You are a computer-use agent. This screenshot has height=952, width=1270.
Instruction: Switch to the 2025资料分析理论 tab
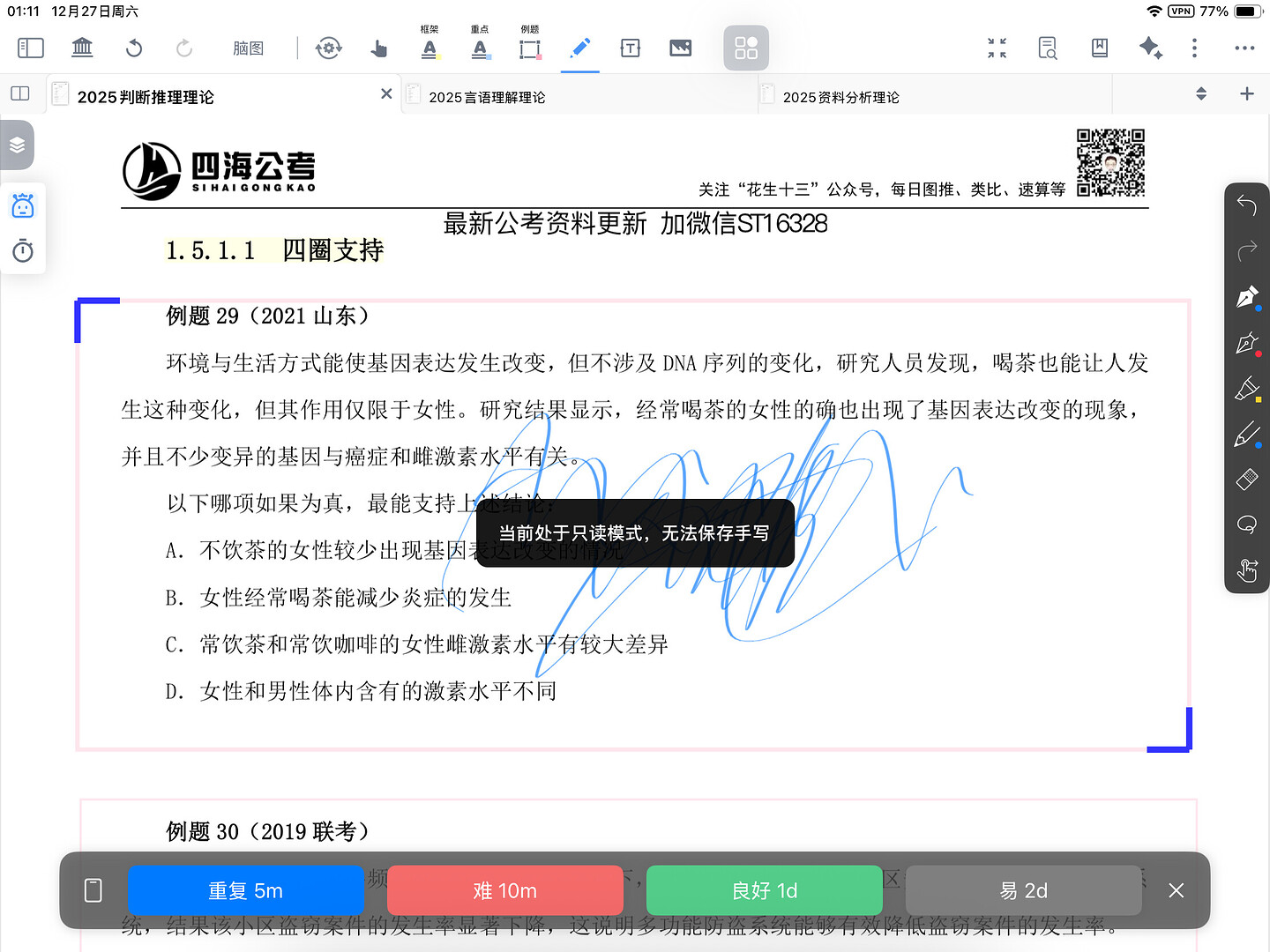(840, 97)
